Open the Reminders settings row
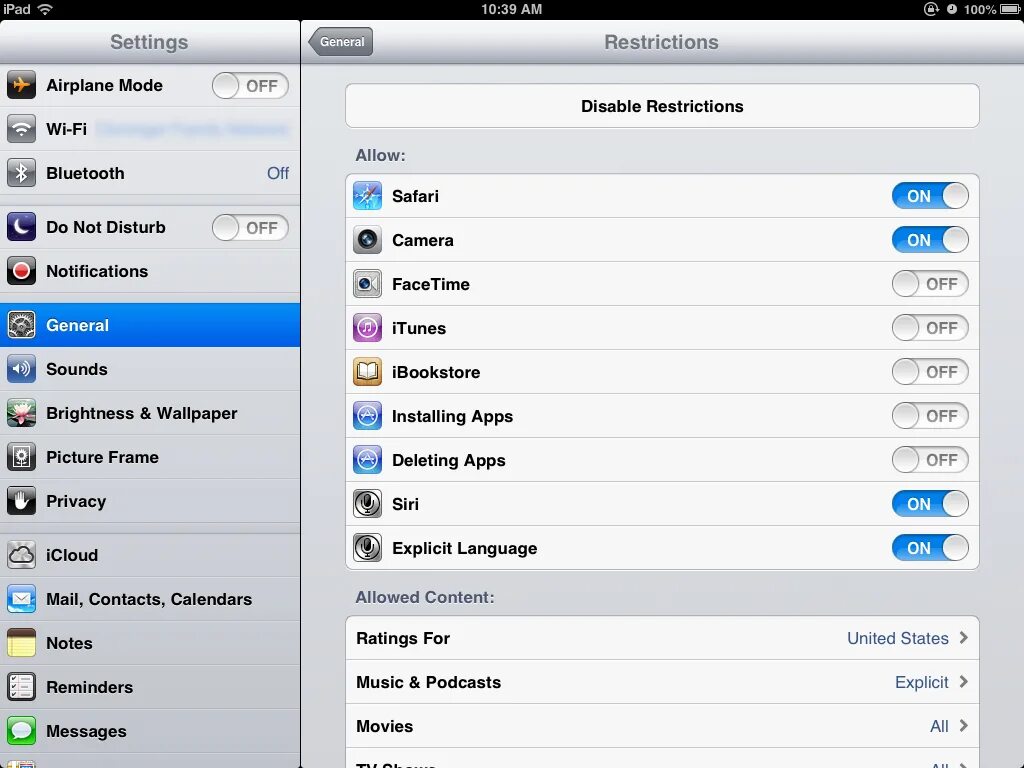The image size is (1024, 768). click(x=150, y=687)
